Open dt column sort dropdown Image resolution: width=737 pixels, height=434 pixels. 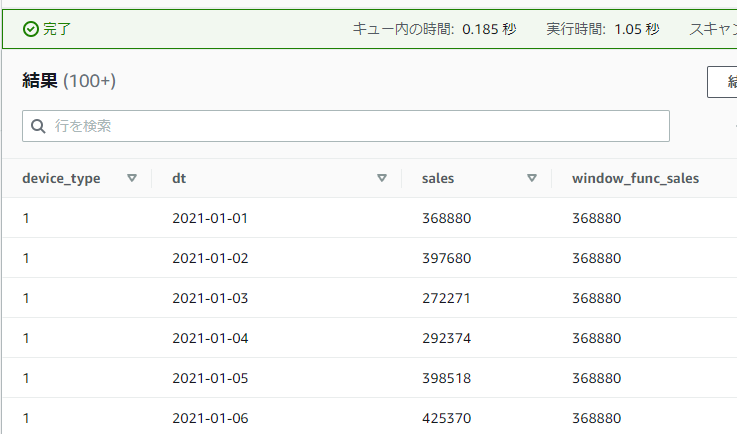(382, 178)
